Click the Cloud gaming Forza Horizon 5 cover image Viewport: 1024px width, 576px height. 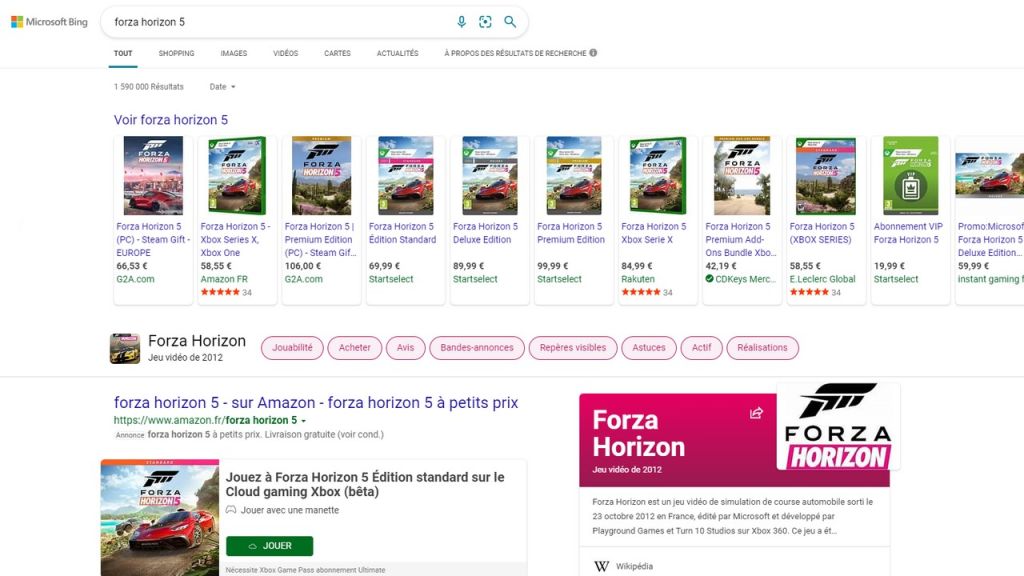(160, 518)
